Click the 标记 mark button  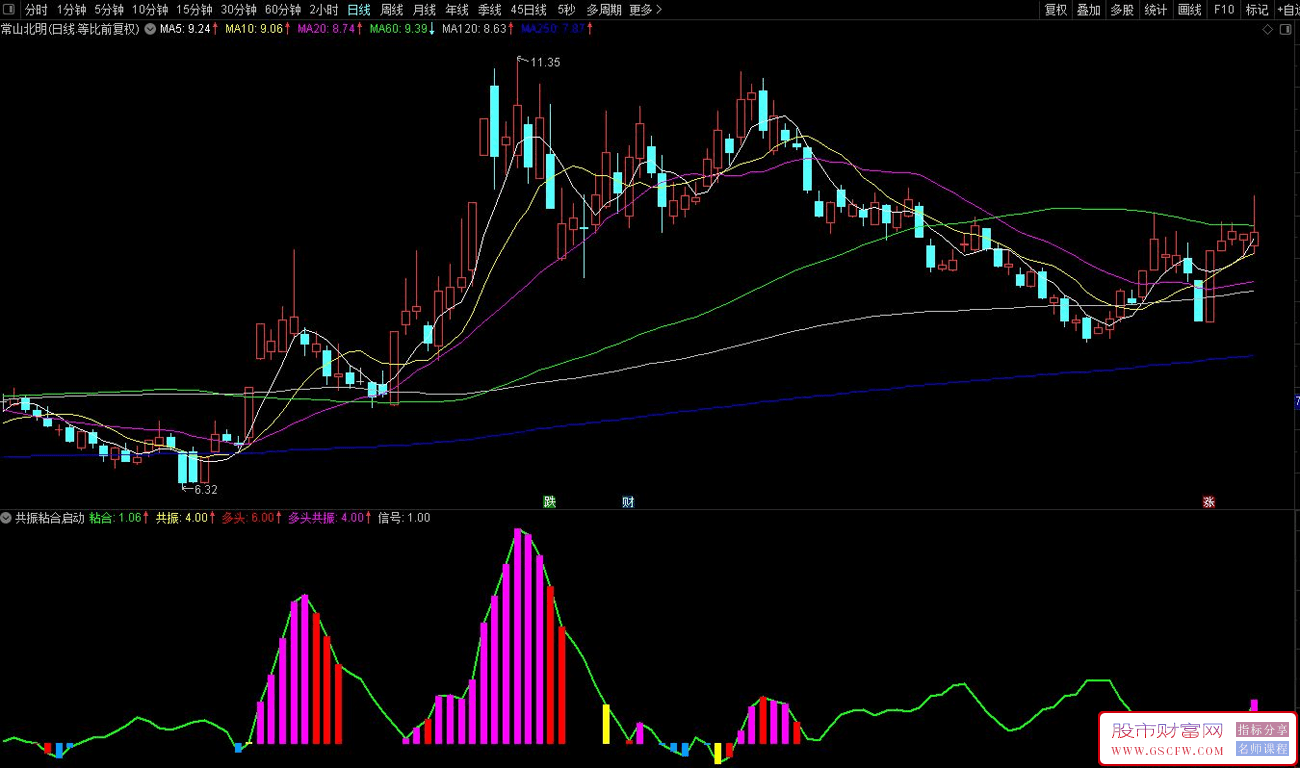1257,10
